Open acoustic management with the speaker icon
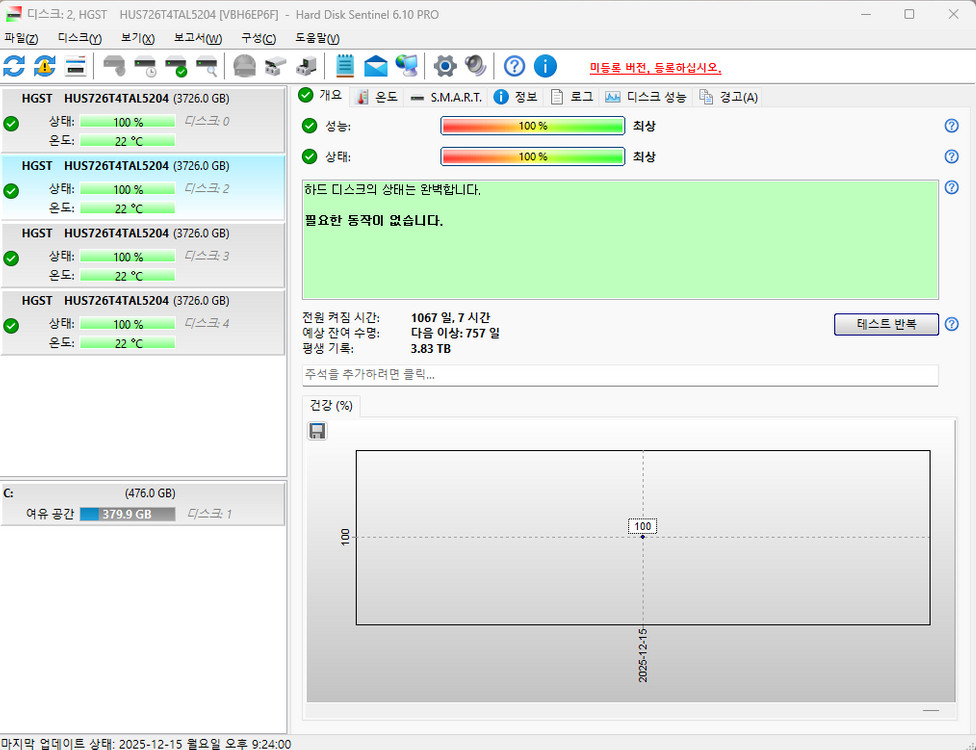This screenshot has height=750, width=976. [473, 65]
